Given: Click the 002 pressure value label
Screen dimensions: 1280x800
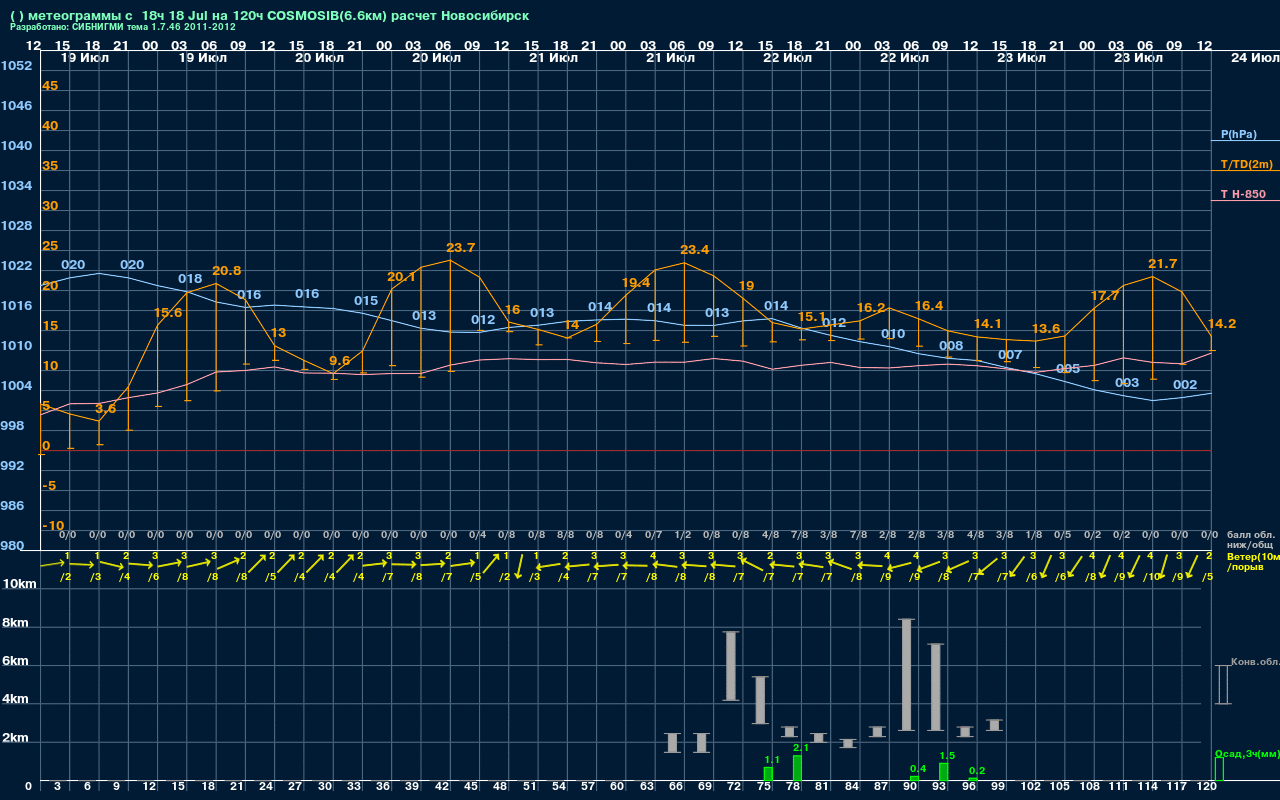Looking at the screenshot, I should pos(1185,384).
